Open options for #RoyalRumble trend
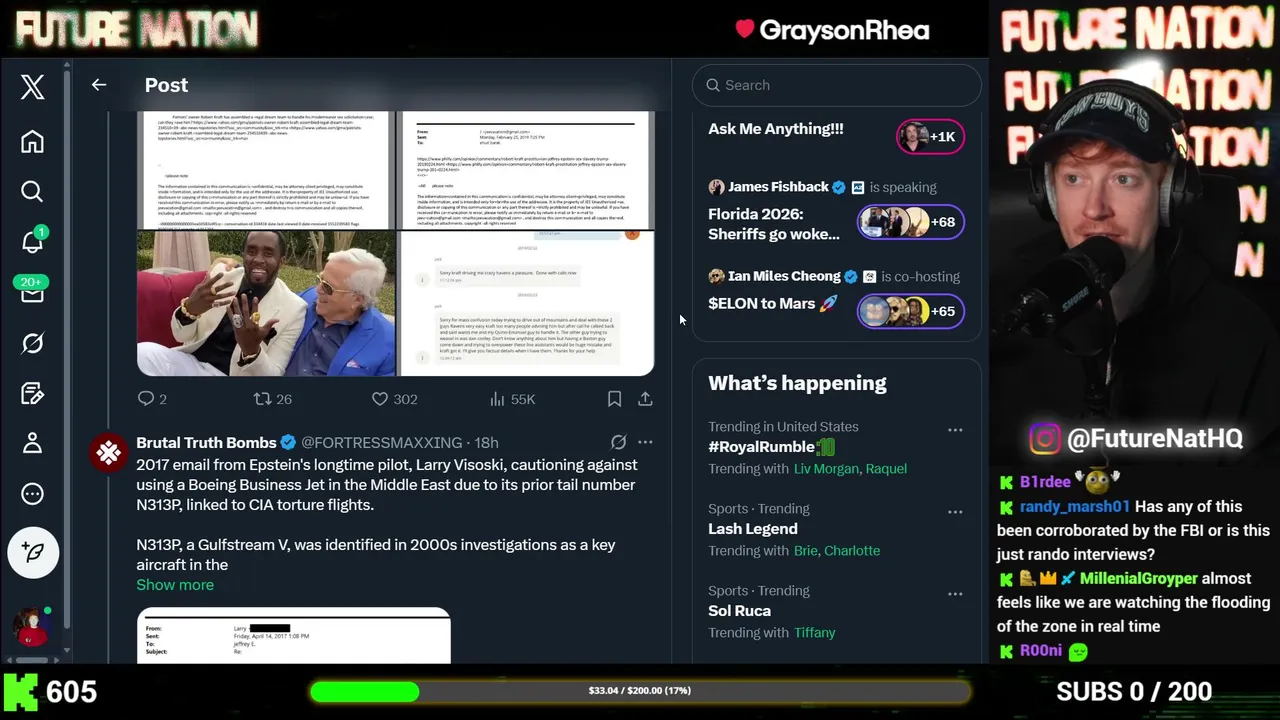Screen dimensions: 1280x720 pos(955,430)
